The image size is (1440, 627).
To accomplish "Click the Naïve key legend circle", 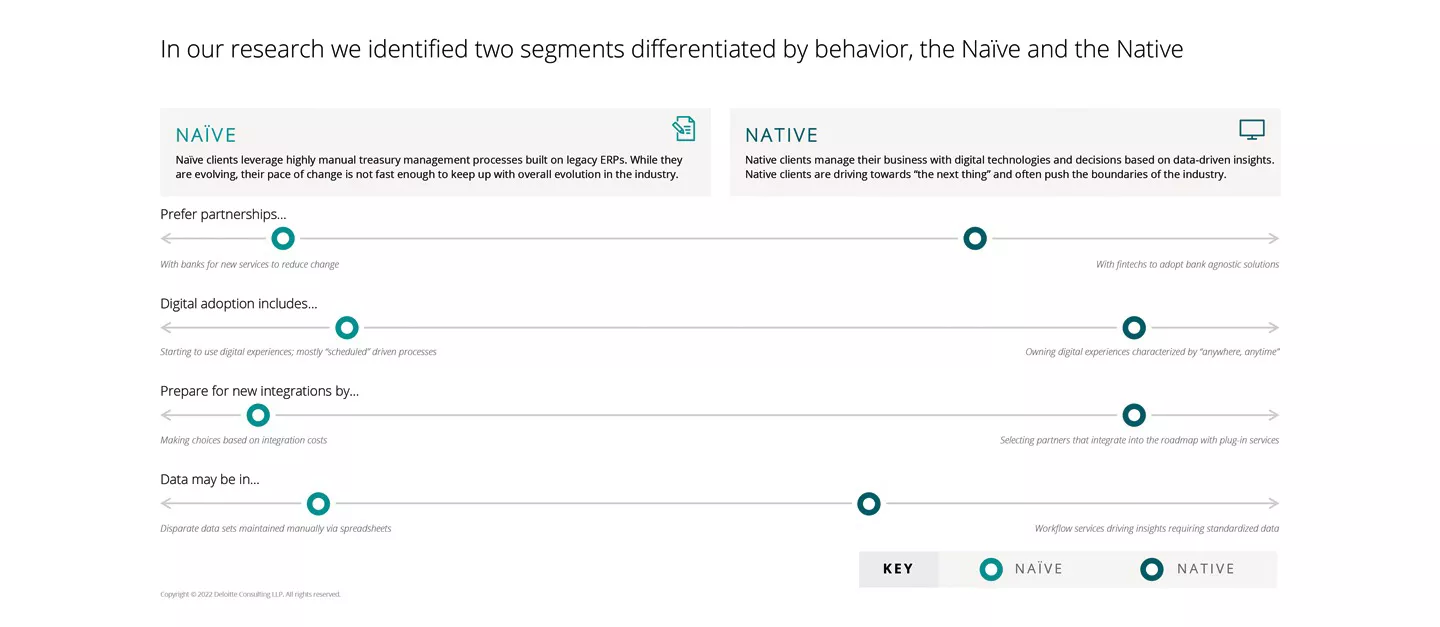I will (x=991, y=569).
